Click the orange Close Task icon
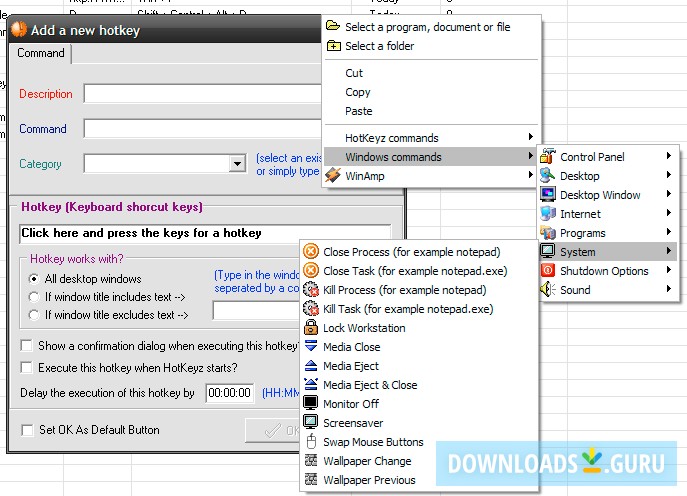Viewport: 687px width, 496px height. pyautogui.click(x=311, y=270)
